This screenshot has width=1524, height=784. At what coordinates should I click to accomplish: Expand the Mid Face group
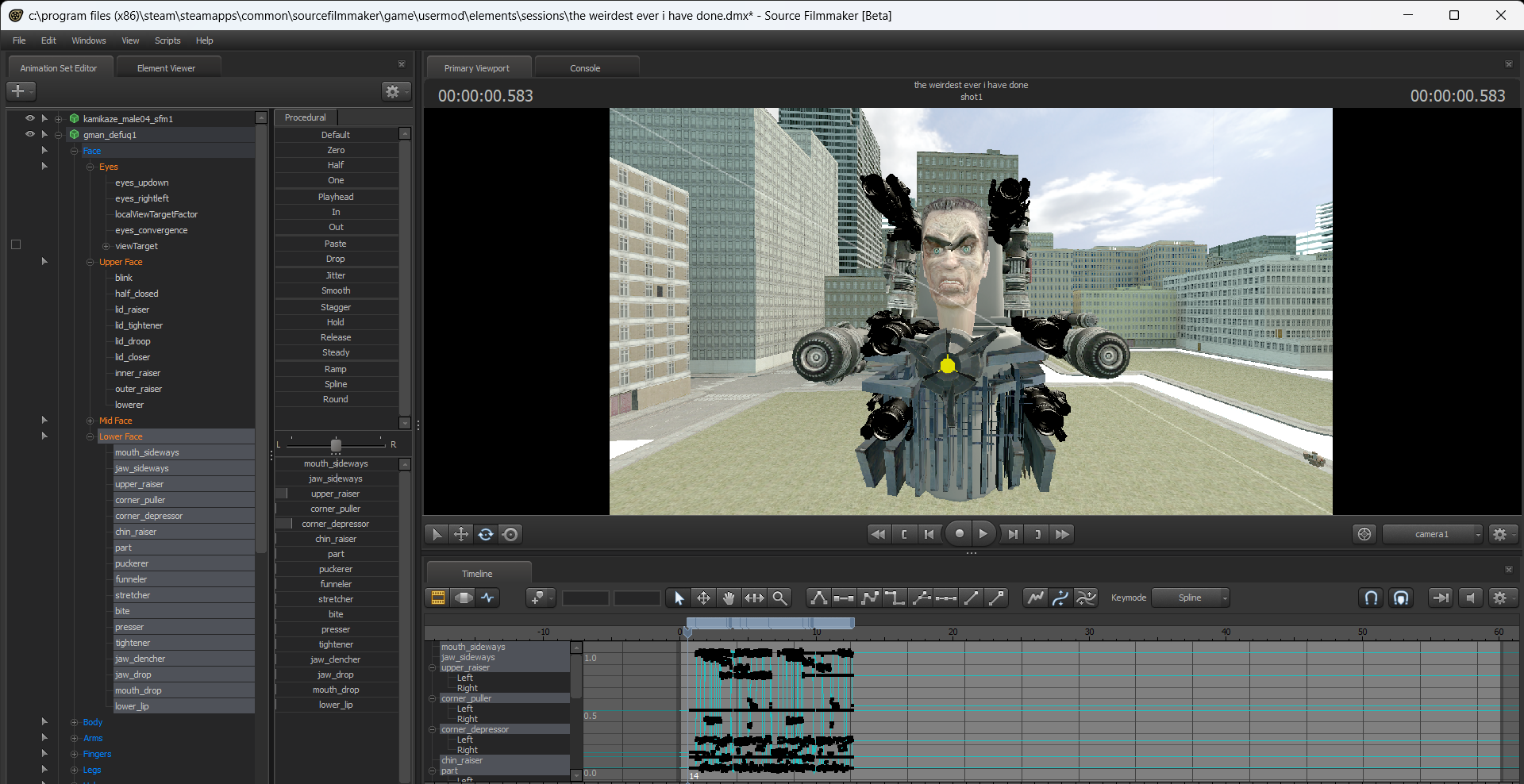pyautogui.click(x=90, y=421)
